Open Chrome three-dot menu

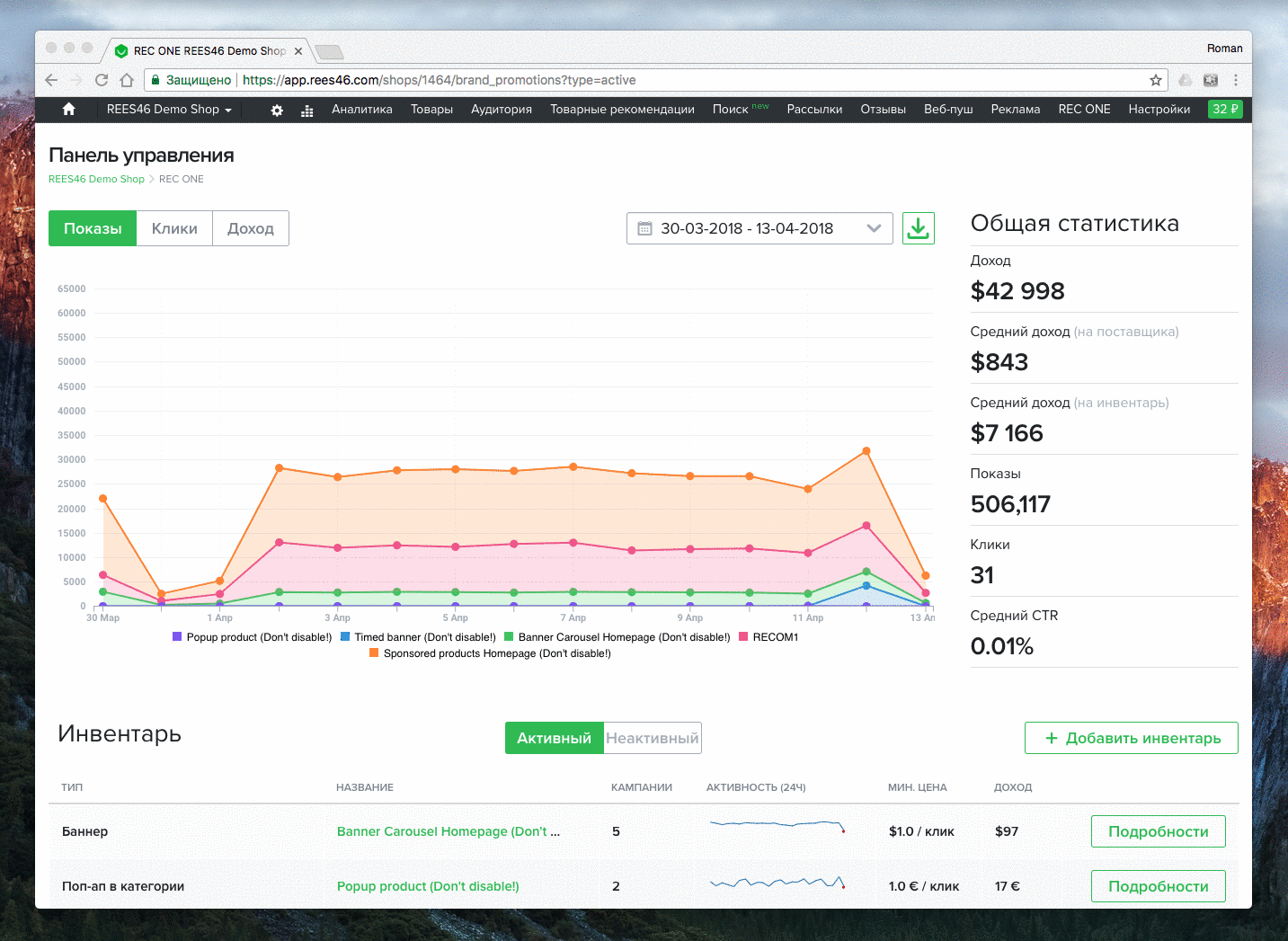(1236, 80)
